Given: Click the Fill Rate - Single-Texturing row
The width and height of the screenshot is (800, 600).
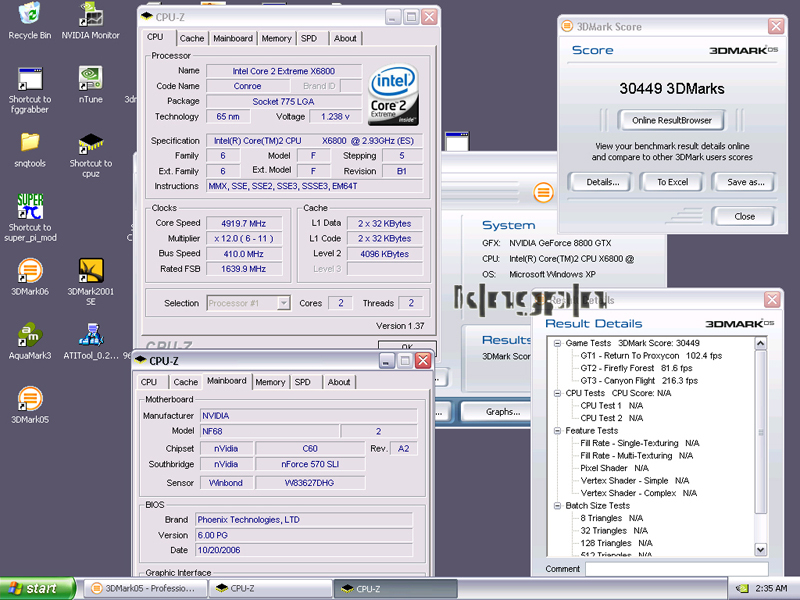Looking at the screenshot, I should click(639, 443).
